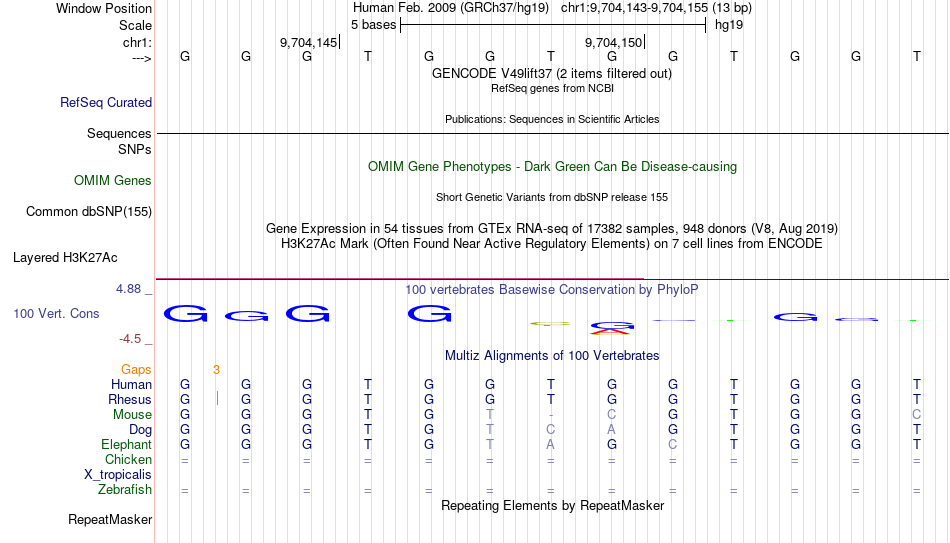Click the RefSeq Curated track label
The width and height of the screenshot is (950, 543).
click(x=105, y=102)
